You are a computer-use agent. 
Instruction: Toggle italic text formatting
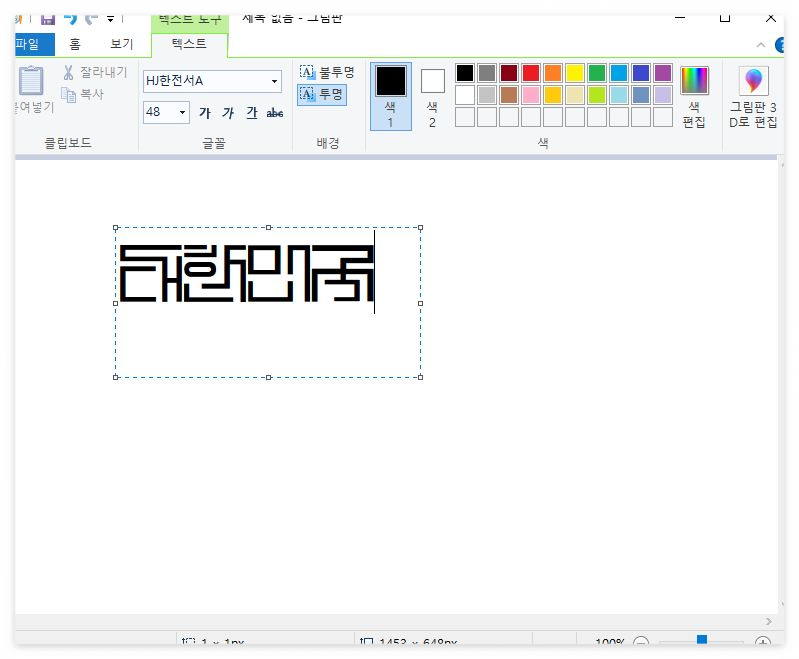pyautogui.click(x=228, y=113)
